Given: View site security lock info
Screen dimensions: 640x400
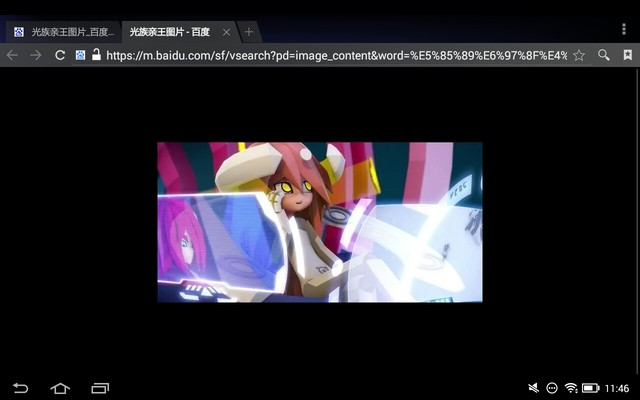Looking at the screenshot, I should [x=96, y=55].
